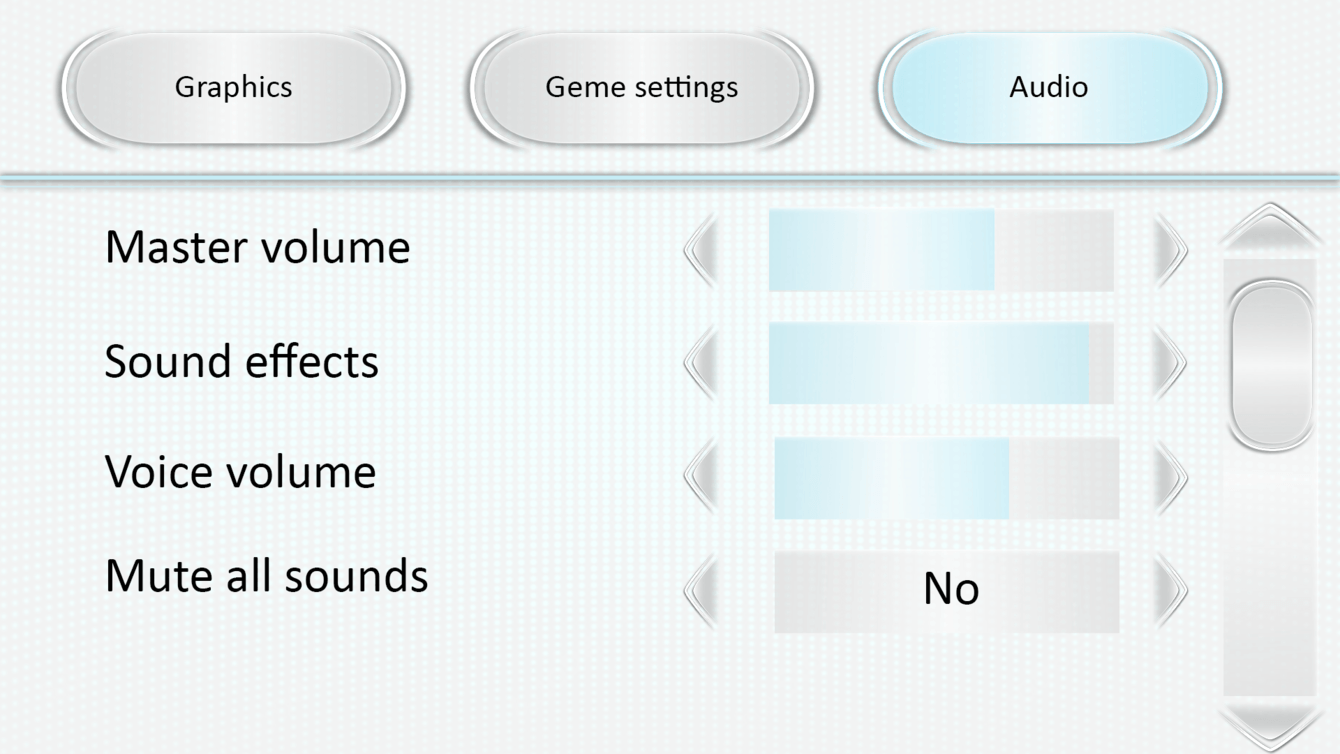
Task: Select the Audio tab
Action: point(1048,87)
